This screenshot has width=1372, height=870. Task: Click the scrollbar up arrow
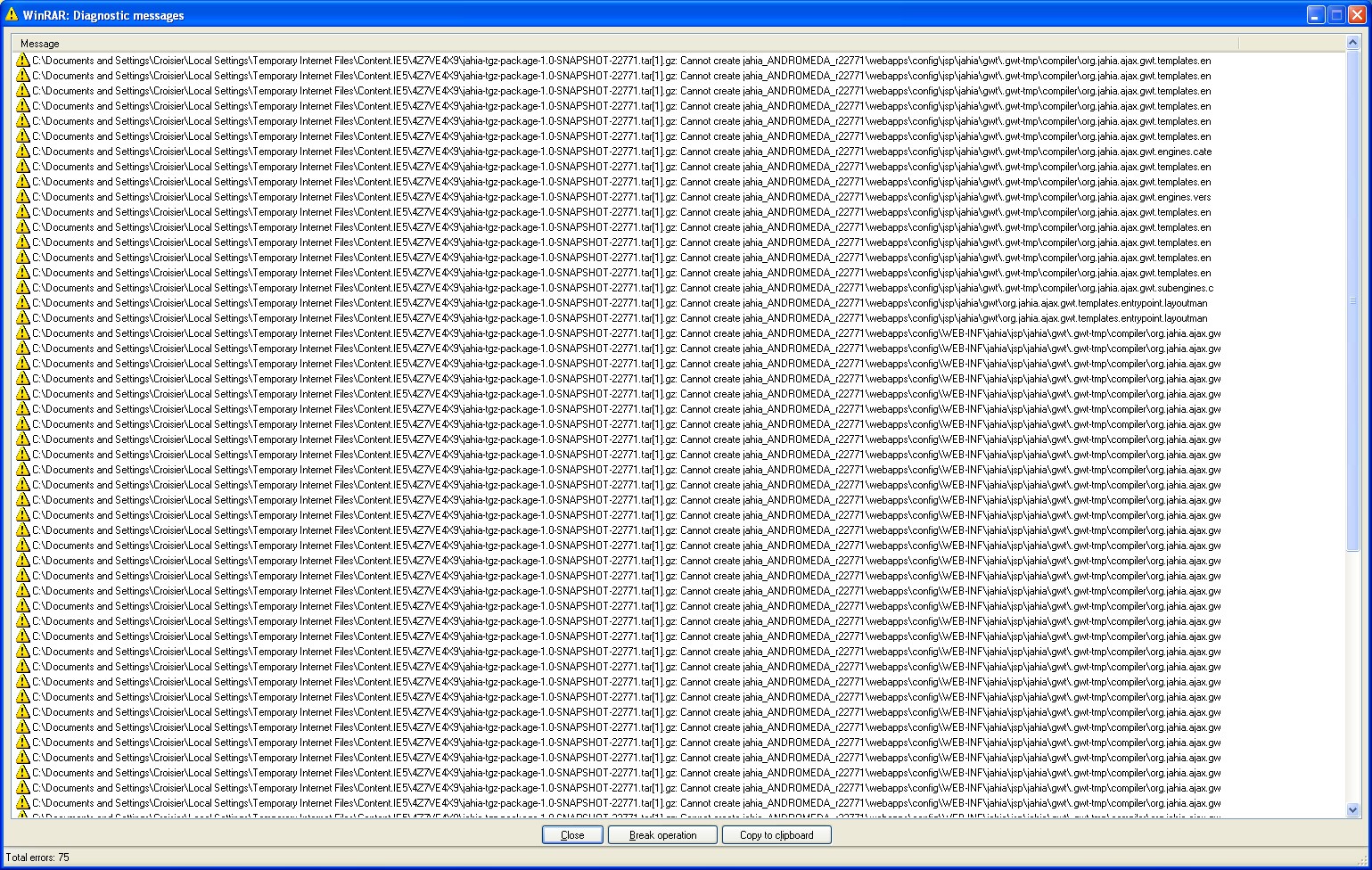[x=1352, y=42]
